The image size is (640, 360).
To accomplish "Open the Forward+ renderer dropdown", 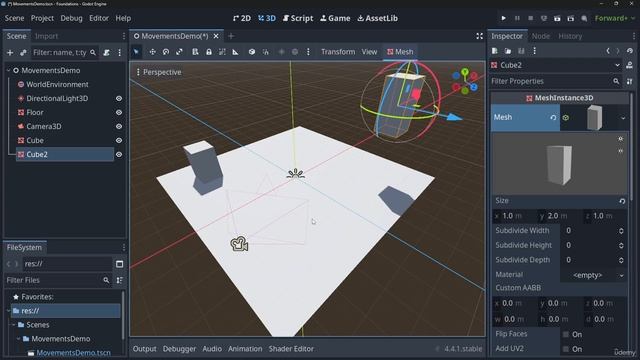I will coord(615,18).
